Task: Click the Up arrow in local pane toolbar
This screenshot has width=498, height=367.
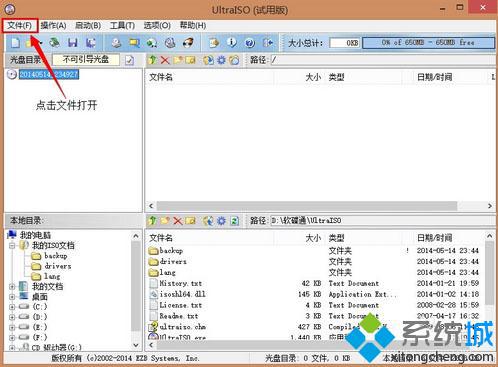Action: pyautogui.click(x=153, y=221)
